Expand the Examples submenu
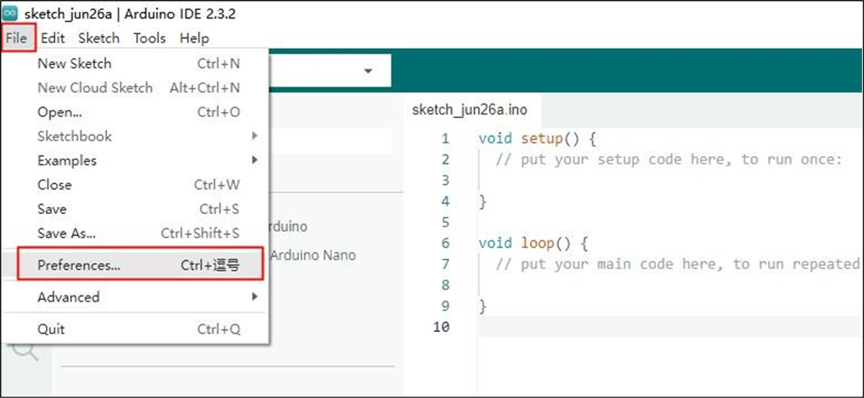The height and width of the screenshot is (398, 864). point(136,160)
